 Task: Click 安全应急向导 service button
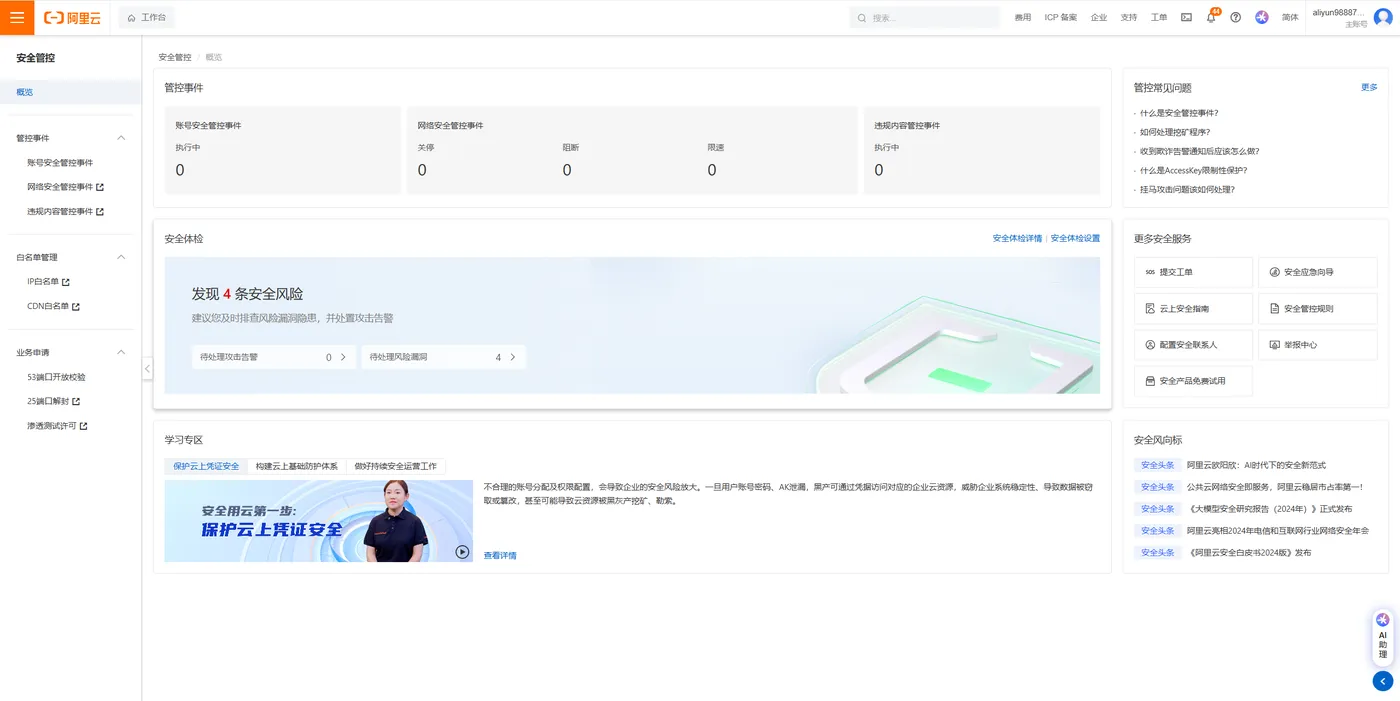point(1318,272)
